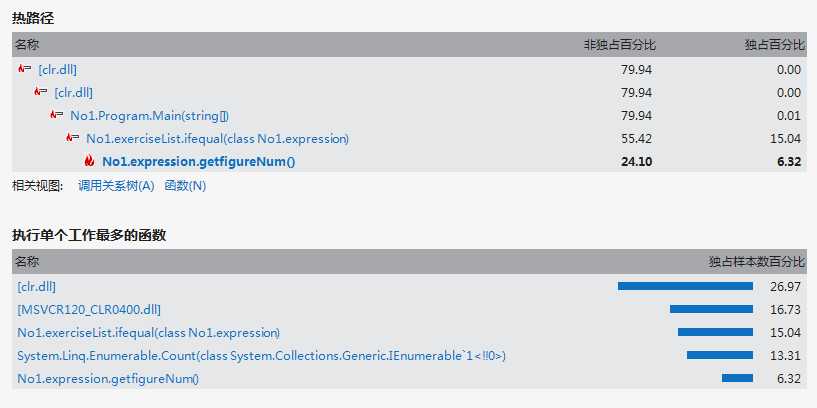Image resolution: width=817 pixels, height=408 pixels.
Task: Open nested [clr.dll] hot path entry
Action: (73, 93)
